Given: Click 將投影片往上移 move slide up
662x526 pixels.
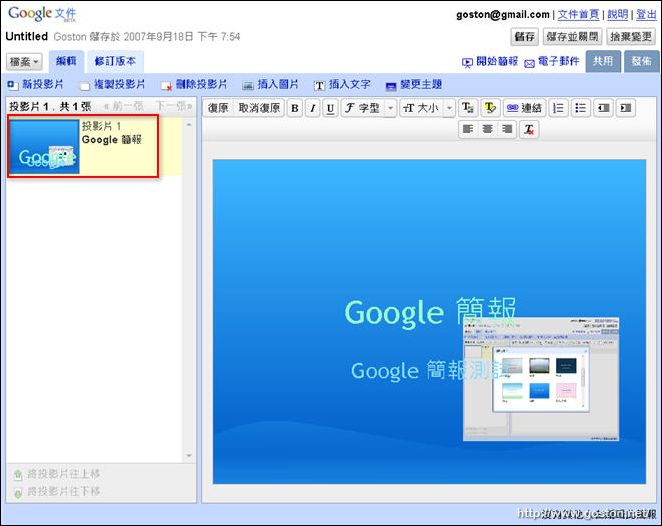Looking at the screenshot, I should click(57, 474).
